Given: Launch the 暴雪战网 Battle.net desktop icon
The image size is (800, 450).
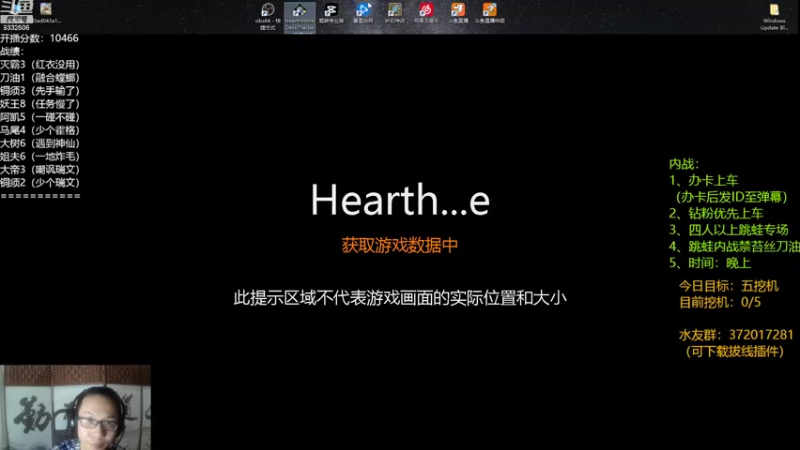Looking at the screenshot, I should tap(363, 13).
